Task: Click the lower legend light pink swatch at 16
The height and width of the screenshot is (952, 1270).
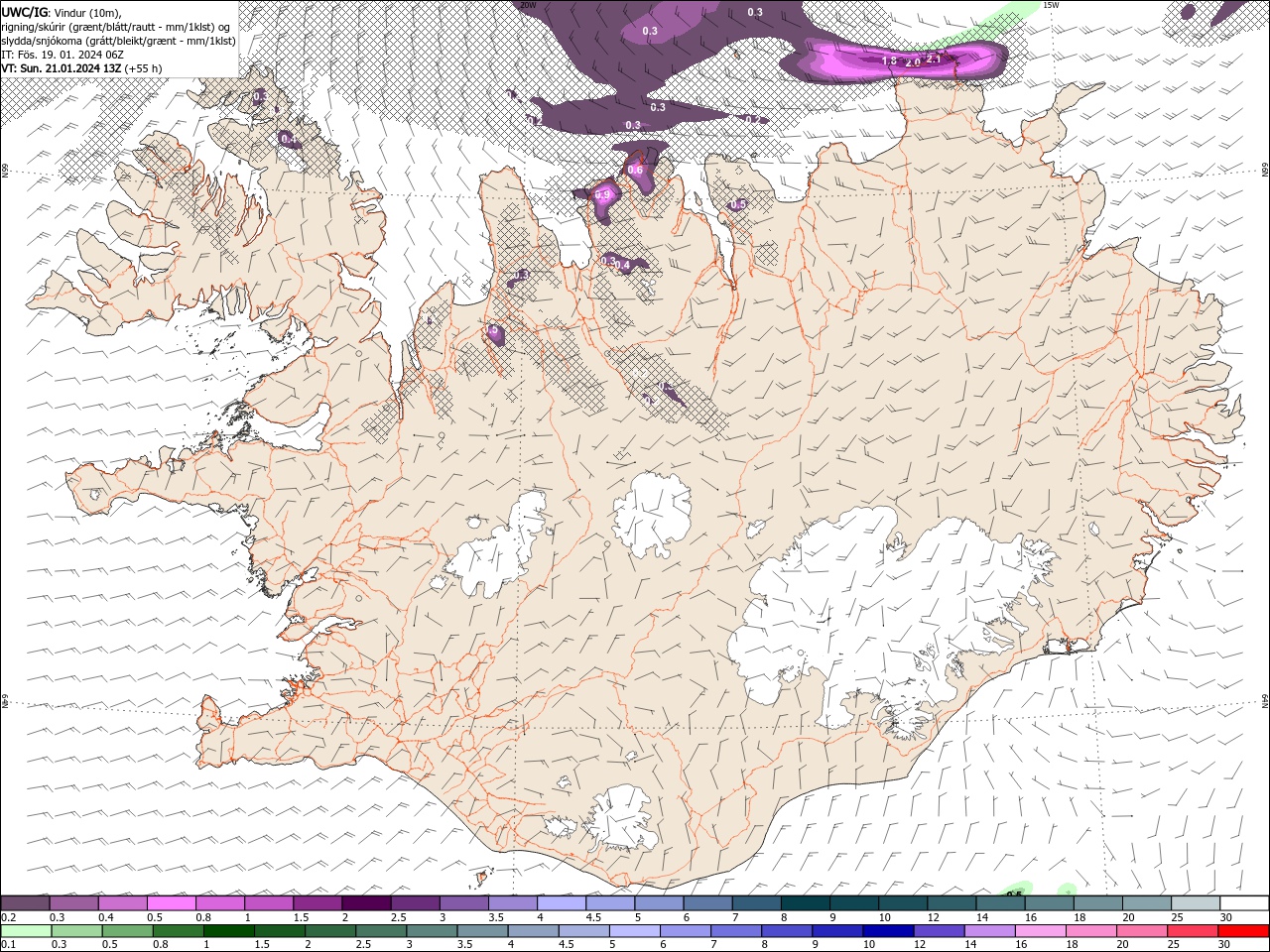Action: [x=1040, y=931]
